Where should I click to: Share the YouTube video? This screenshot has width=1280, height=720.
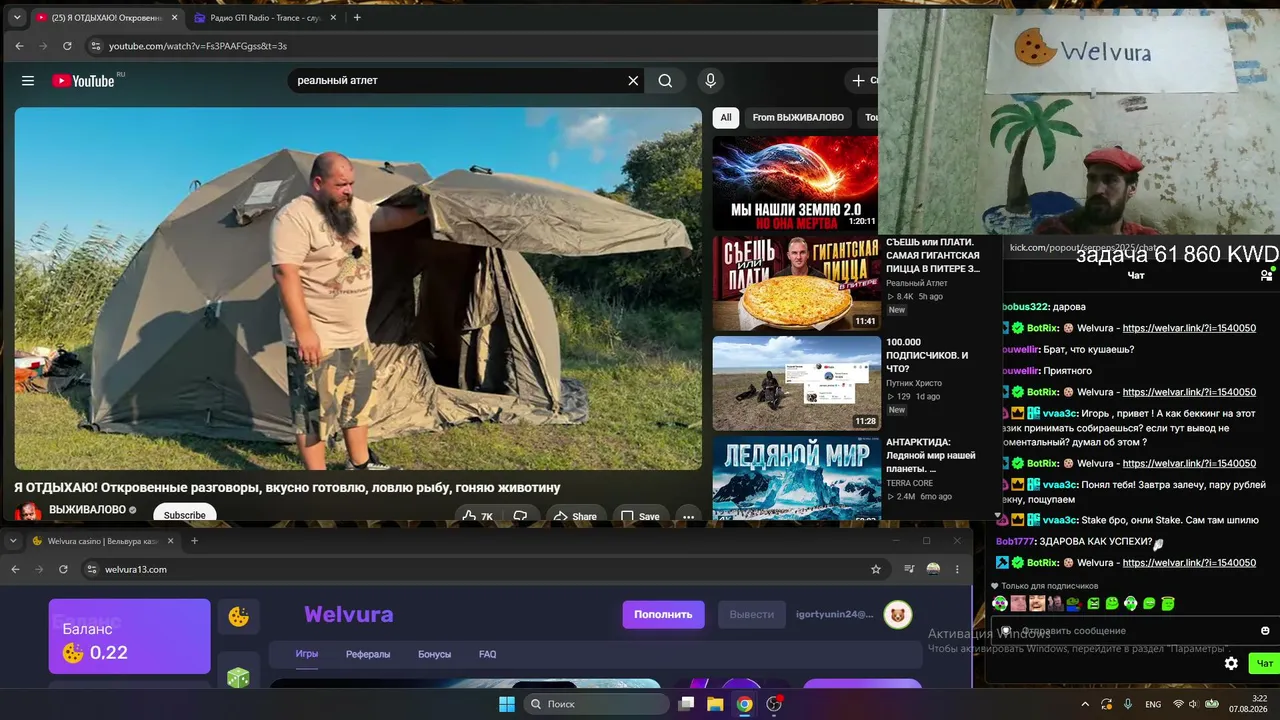[575, 516]
